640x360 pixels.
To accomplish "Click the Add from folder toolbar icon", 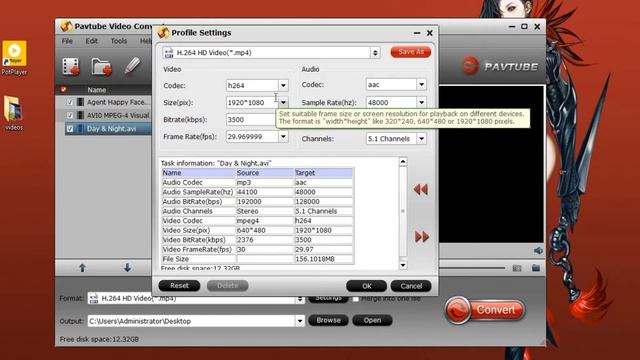I will [x=101, y=67].
